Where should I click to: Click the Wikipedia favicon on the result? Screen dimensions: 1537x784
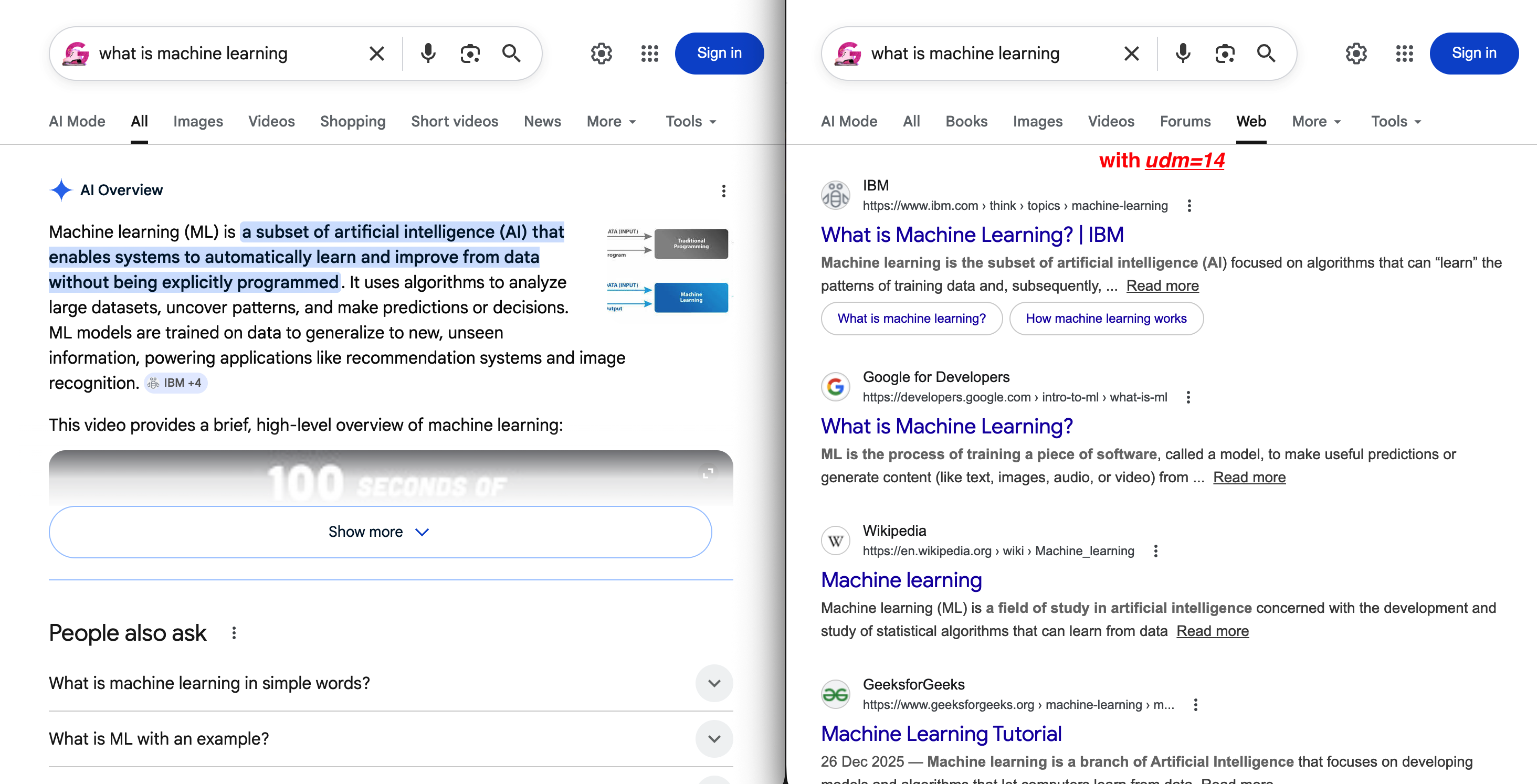tap(835, 540)
